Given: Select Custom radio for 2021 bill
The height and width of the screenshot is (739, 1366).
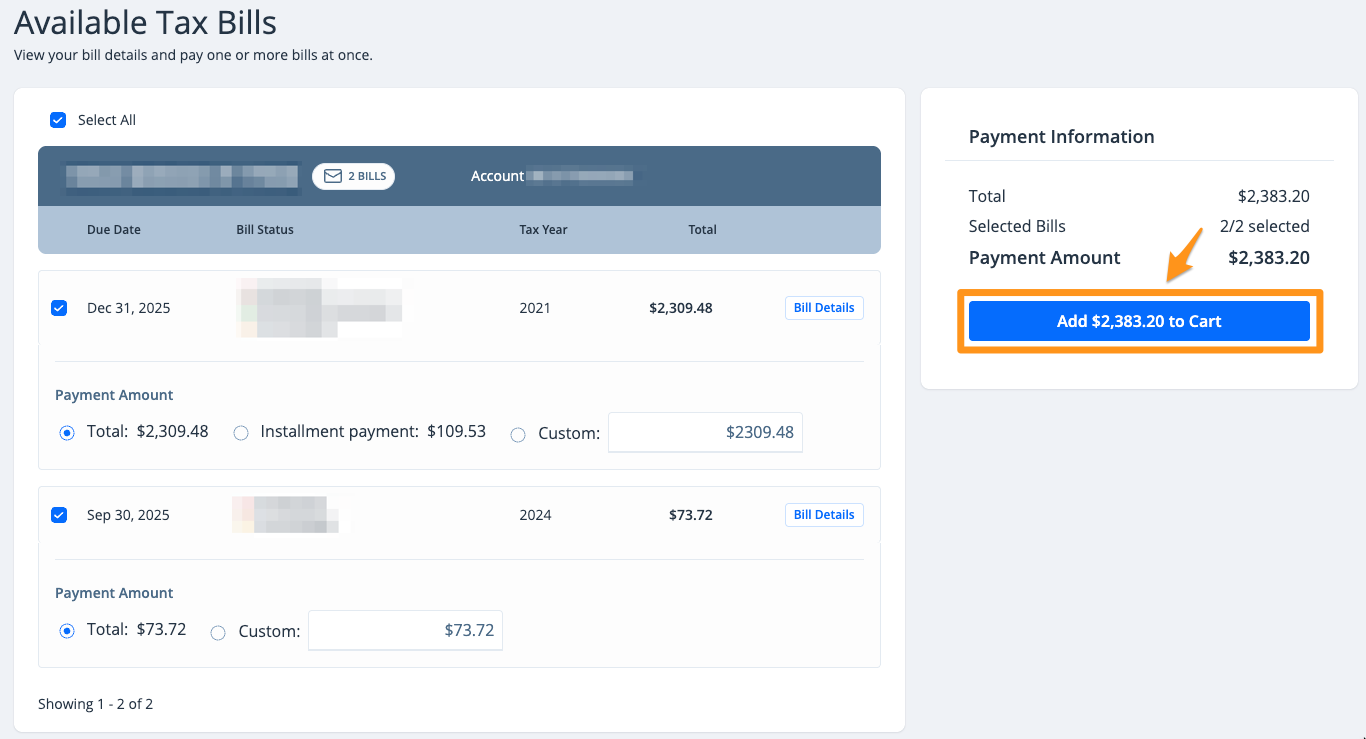Looking at the screenshot, I should point(518,435).
